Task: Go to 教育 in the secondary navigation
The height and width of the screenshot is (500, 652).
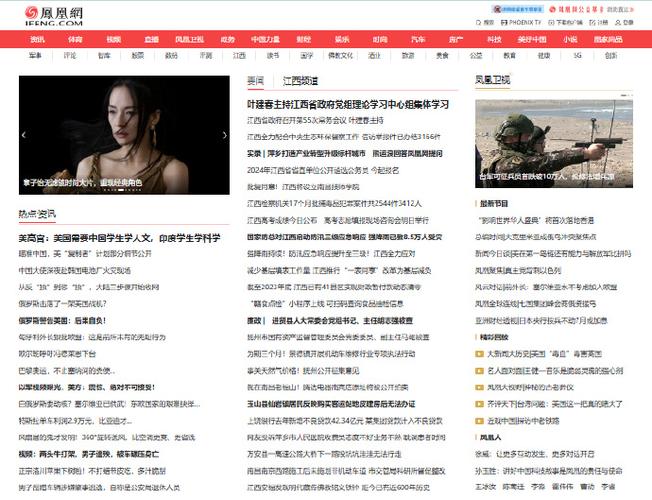Action: coord(510,55)
